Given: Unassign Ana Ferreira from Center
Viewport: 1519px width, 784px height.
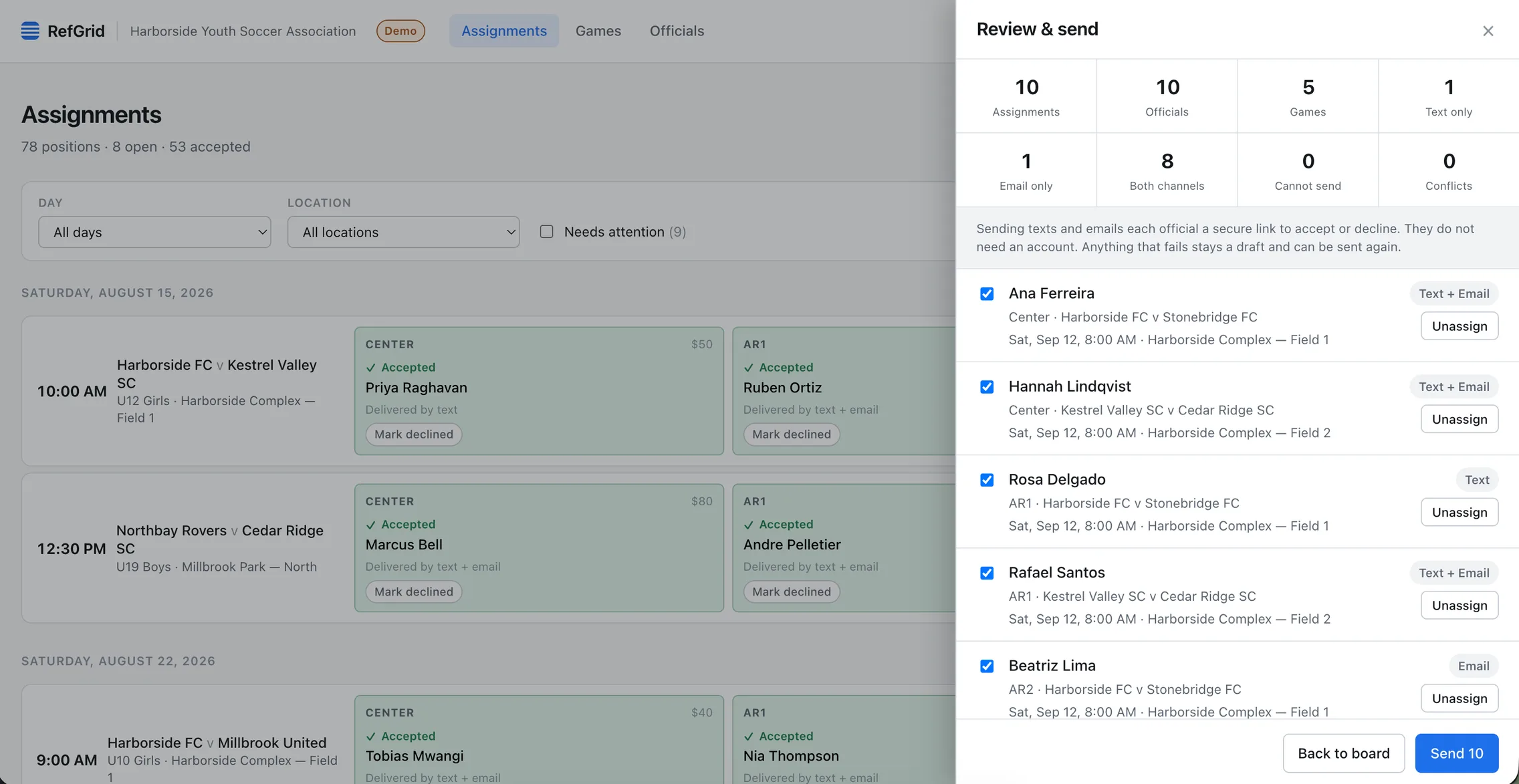Looking at the screenshot, I should (x=1459, y=326).
